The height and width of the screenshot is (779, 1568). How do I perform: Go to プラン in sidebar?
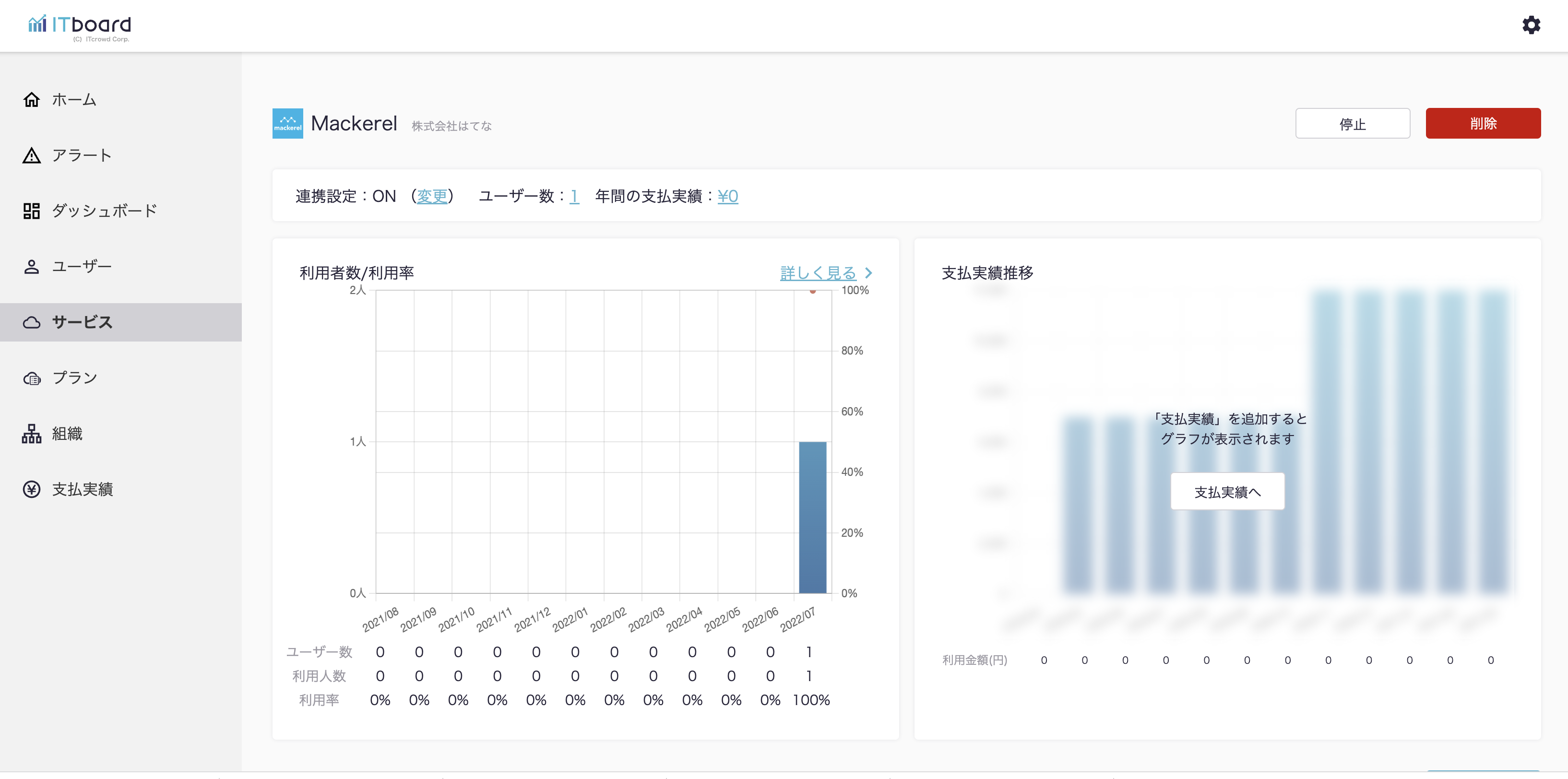(75, 378)
